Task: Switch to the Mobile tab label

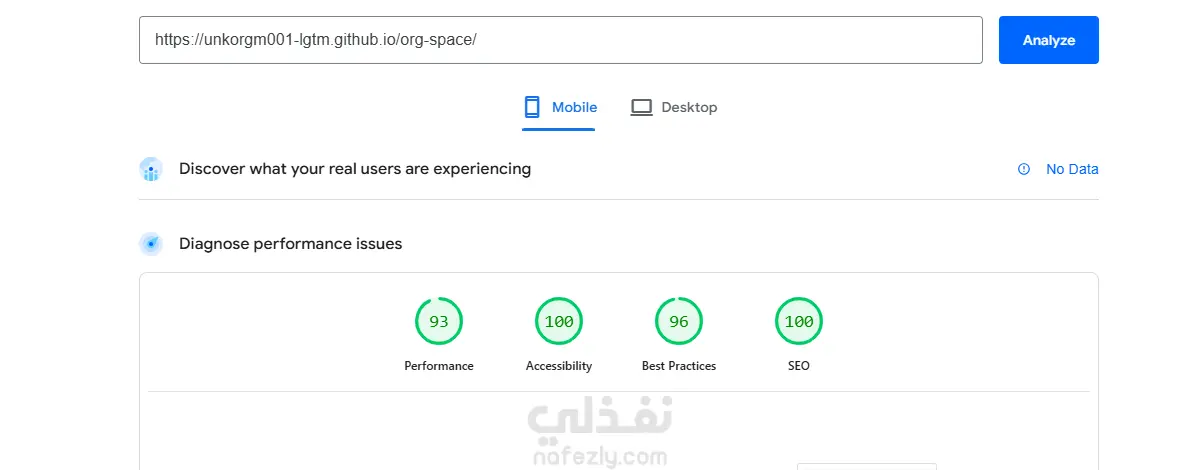Action: (574, 107)
